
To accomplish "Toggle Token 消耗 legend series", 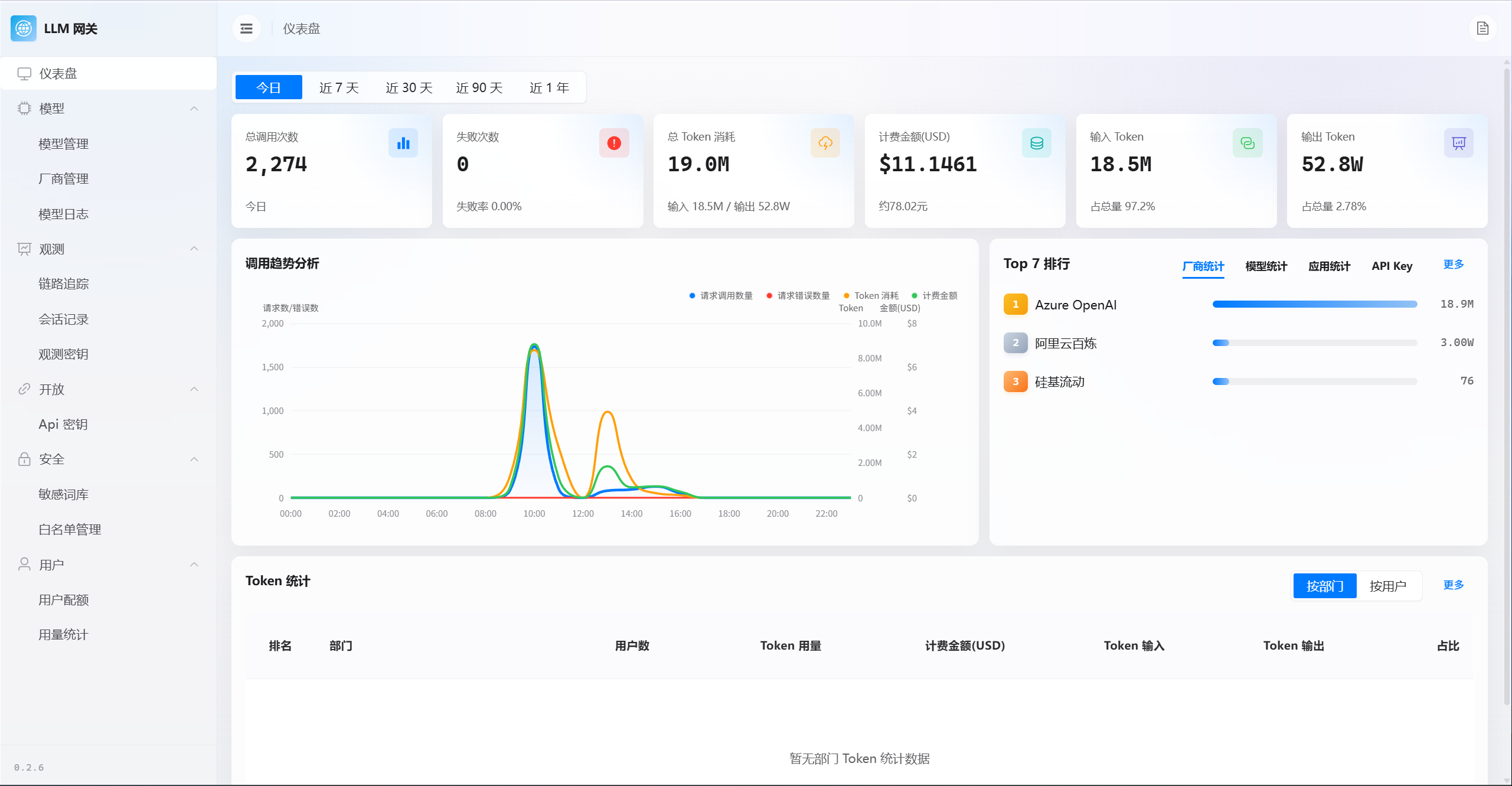I will point(871,296).
